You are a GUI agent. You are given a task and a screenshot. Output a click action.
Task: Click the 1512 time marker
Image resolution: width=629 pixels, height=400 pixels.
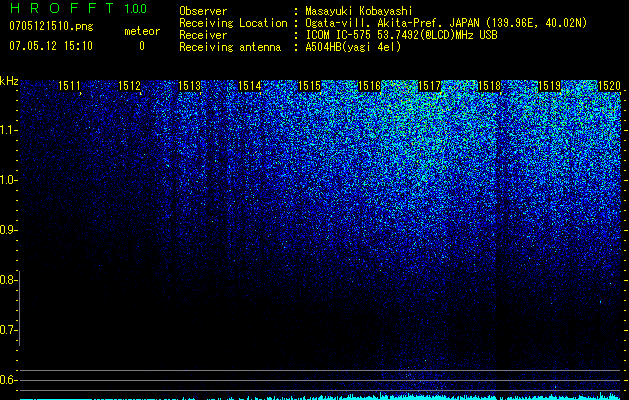(130, 86)
